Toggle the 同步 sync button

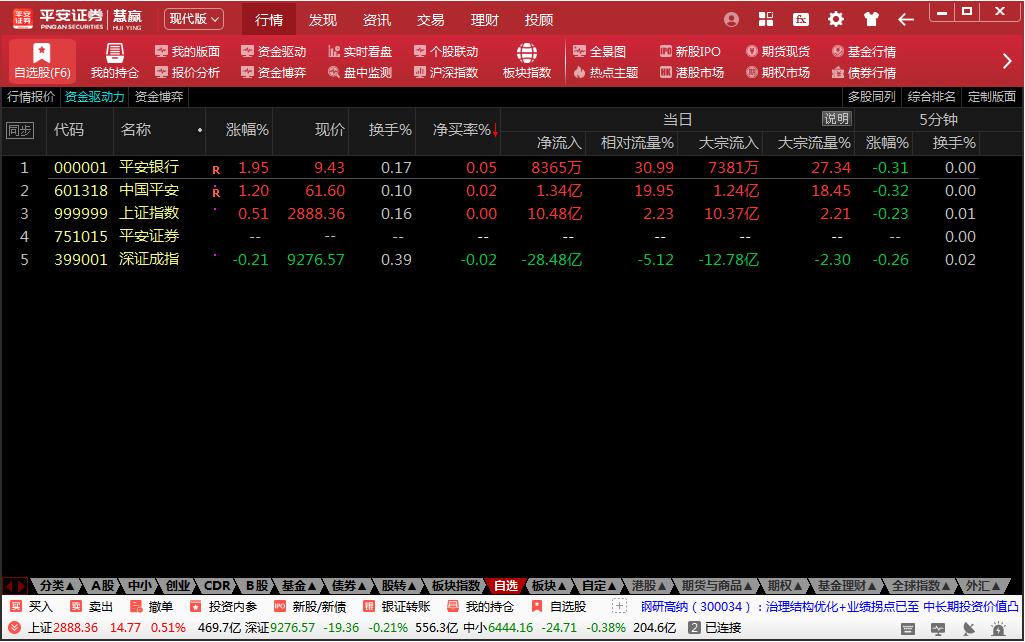[20, 130]
